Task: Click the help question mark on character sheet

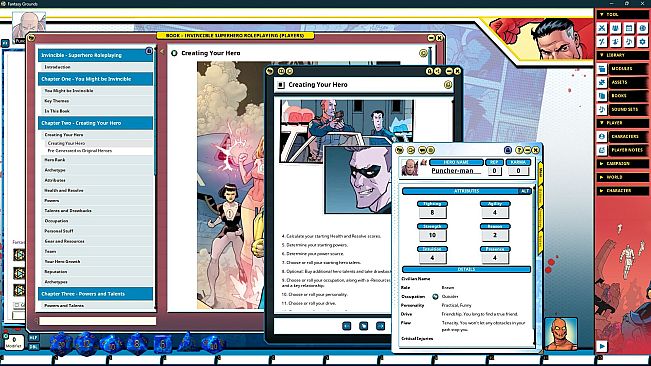Action: coord(519,150)
